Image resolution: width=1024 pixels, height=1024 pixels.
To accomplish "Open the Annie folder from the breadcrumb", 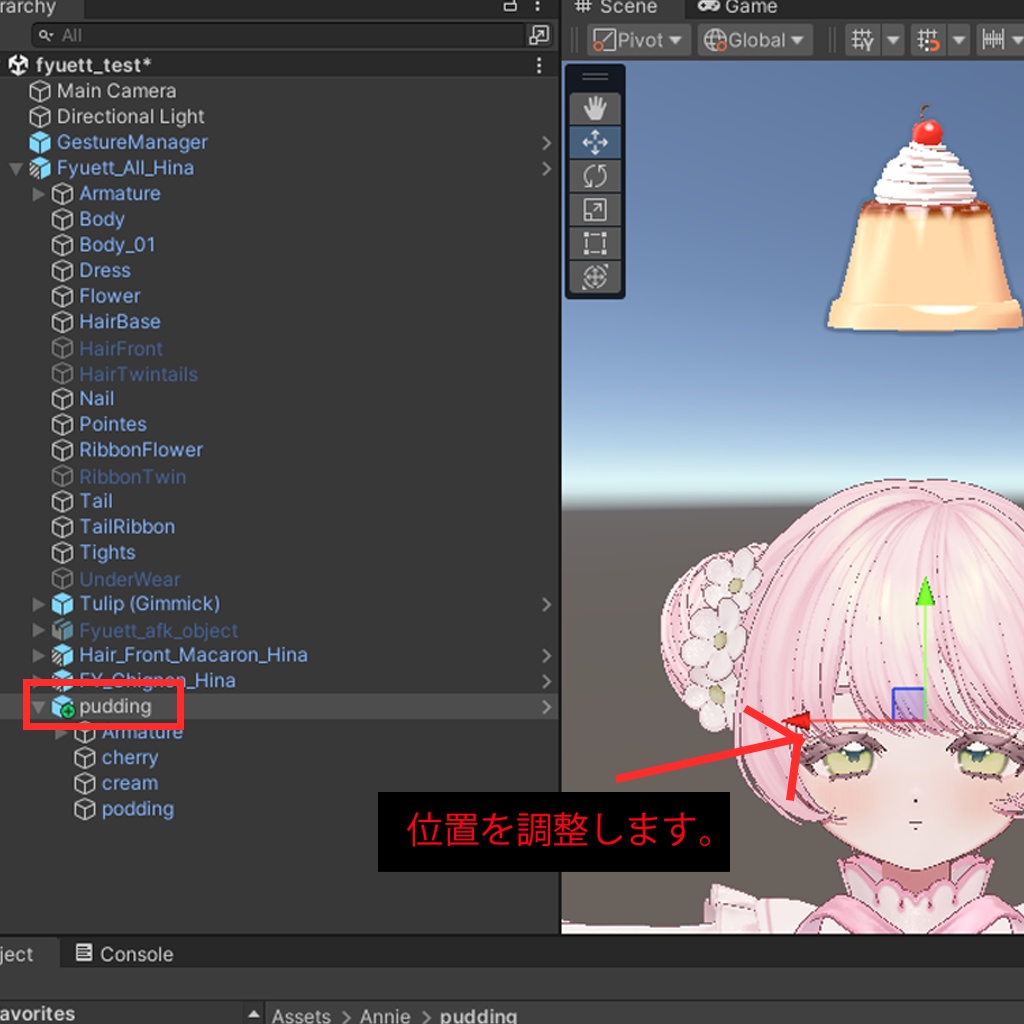I will click(385, 1015).
